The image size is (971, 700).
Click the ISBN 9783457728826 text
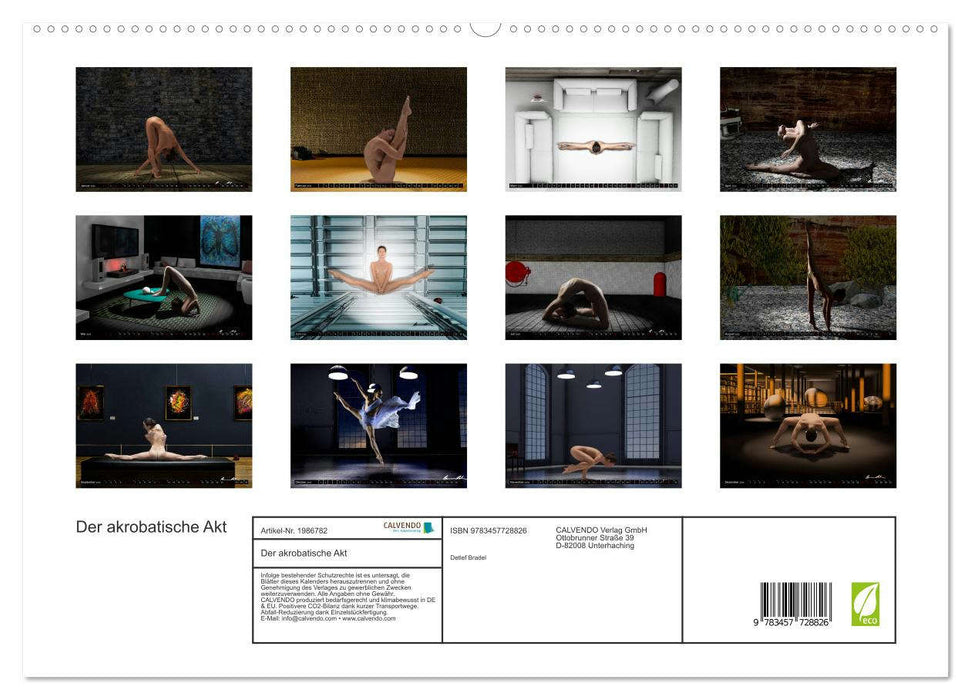[488, 530]
